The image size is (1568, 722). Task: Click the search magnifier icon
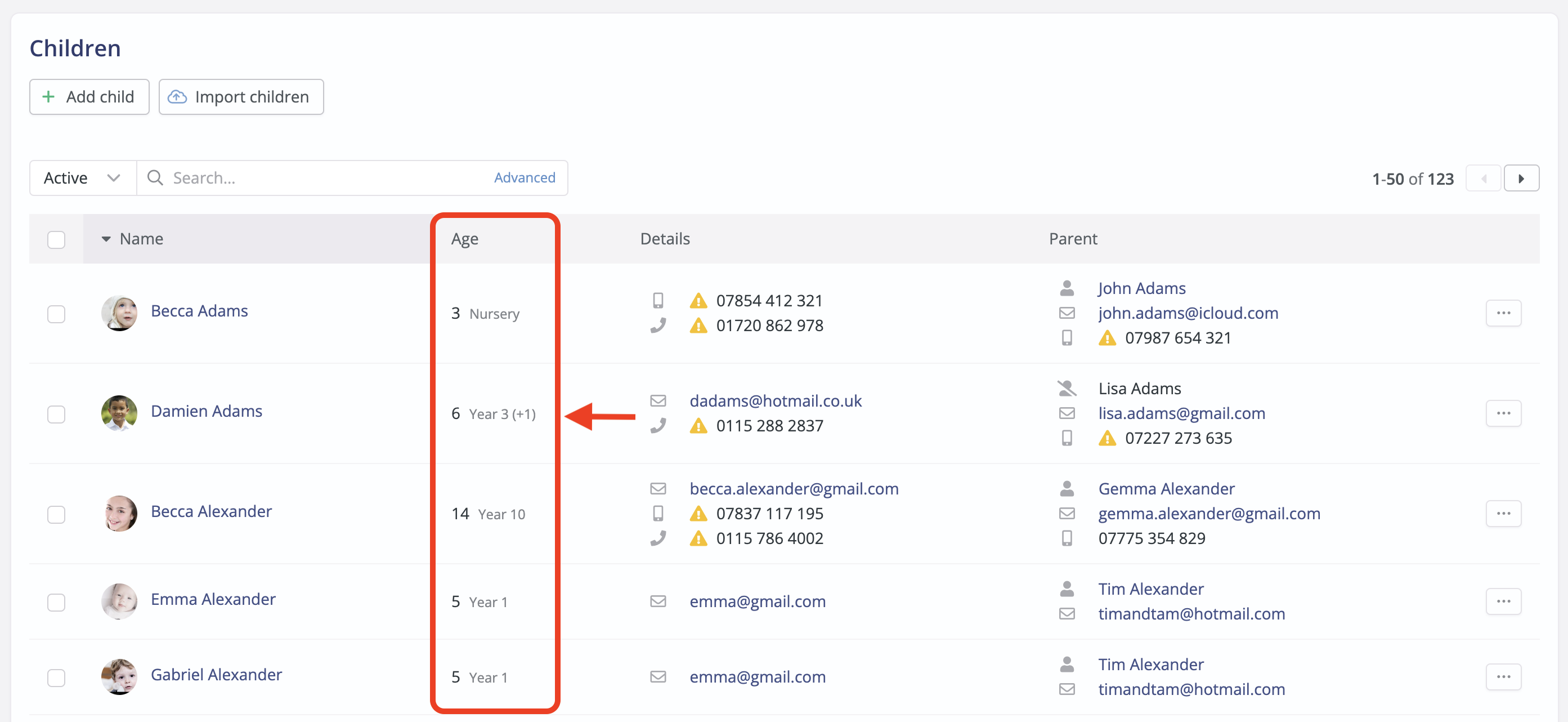pyautogui.click(x=155, y=178)
